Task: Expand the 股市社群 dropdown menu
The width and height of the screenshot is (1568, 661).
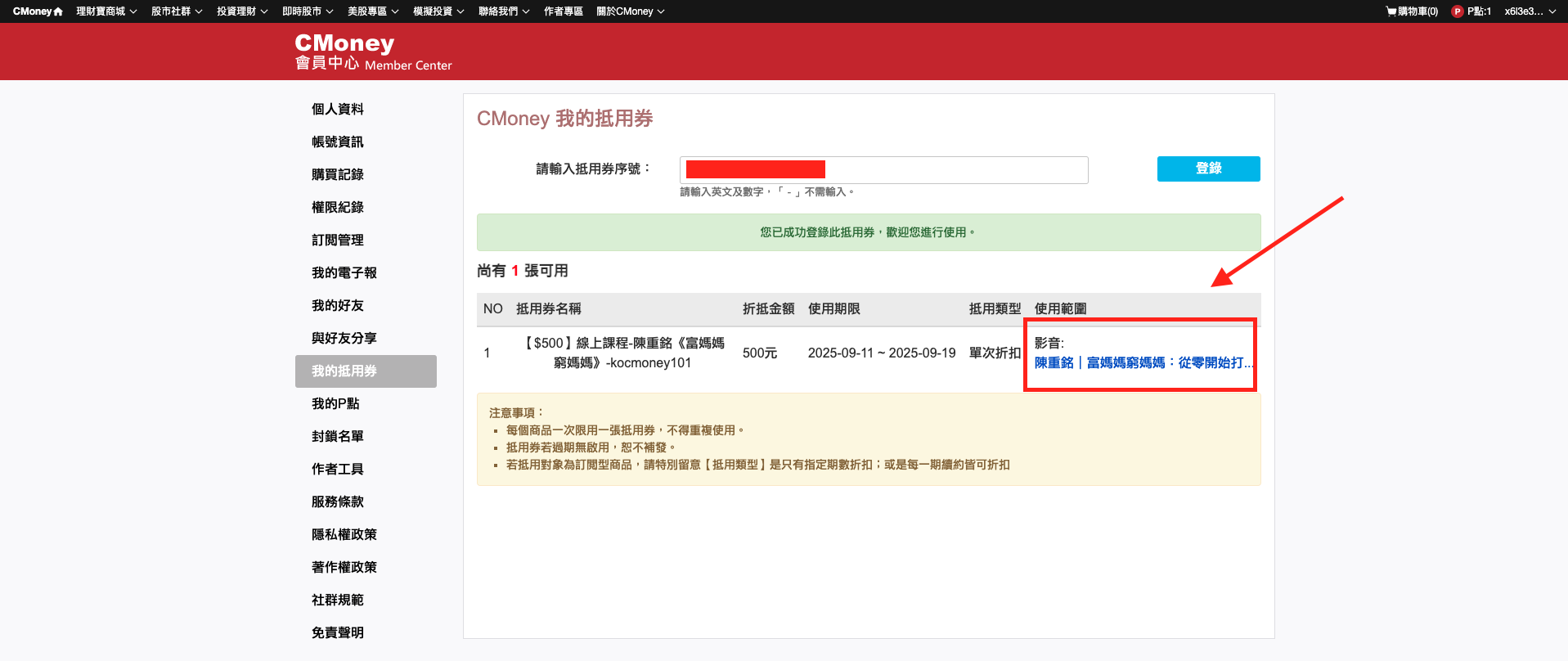Action: pos(177,11)
